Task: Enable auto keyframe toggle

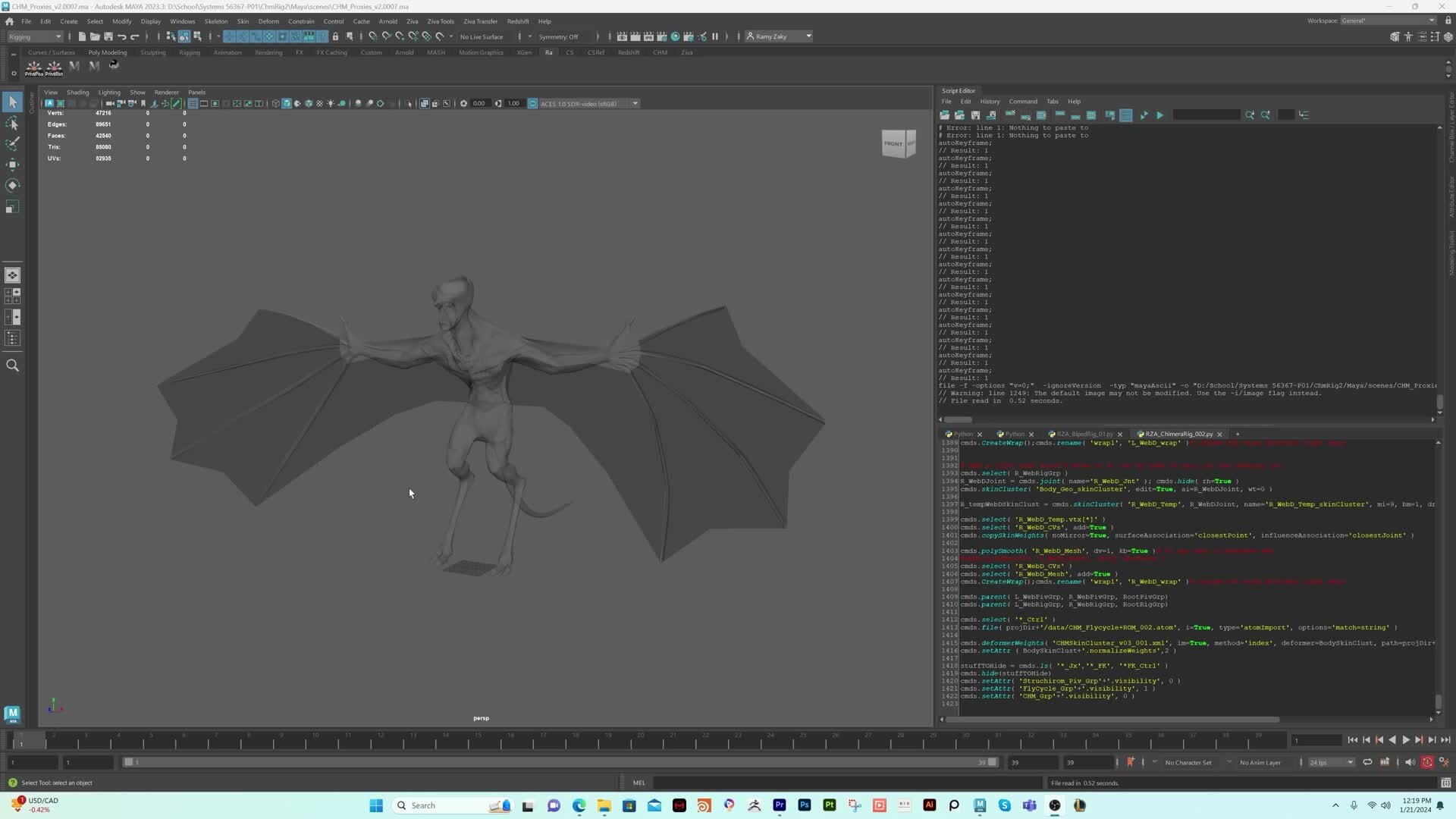Action: click(x=1427, y=762)
